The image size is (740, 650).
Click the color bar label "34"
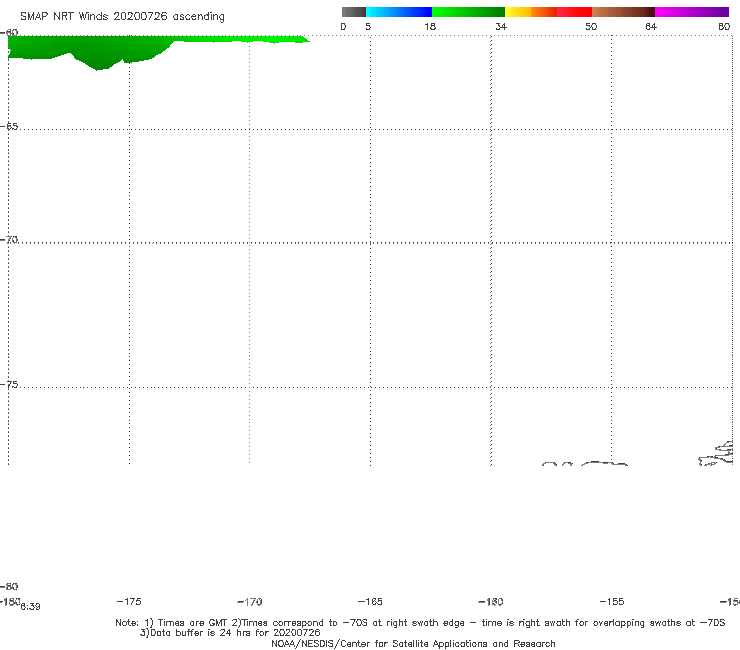501,26
